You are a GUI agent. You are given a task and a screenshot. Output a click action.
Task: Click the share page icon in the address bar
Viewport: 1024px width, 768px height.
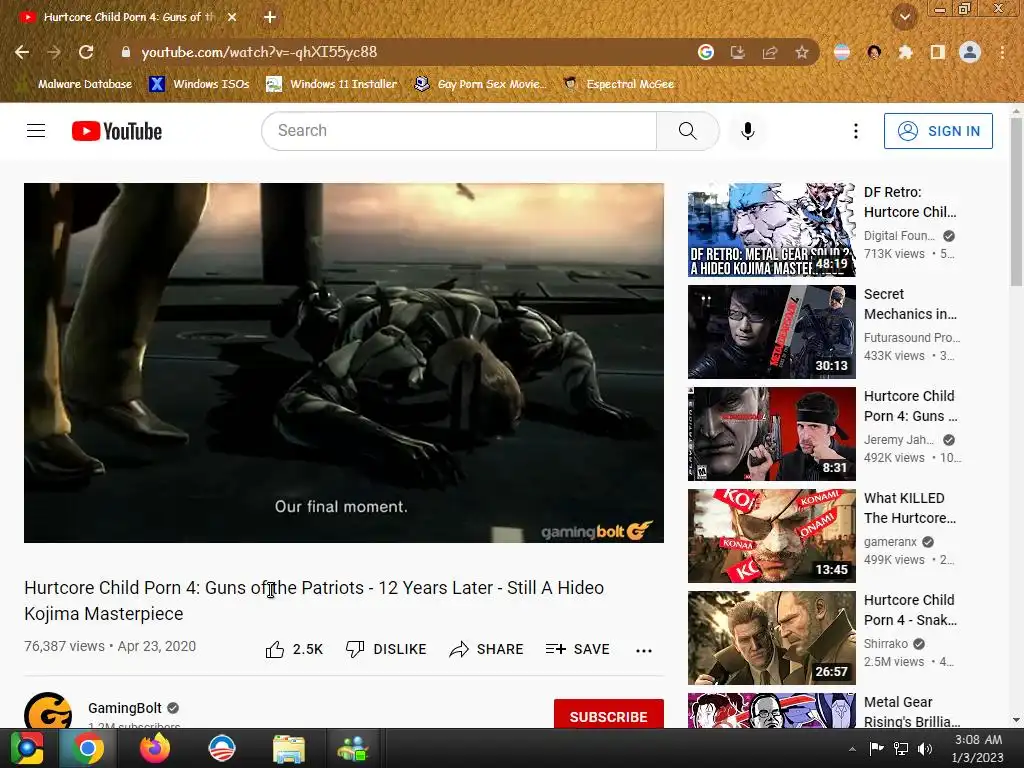769,52
